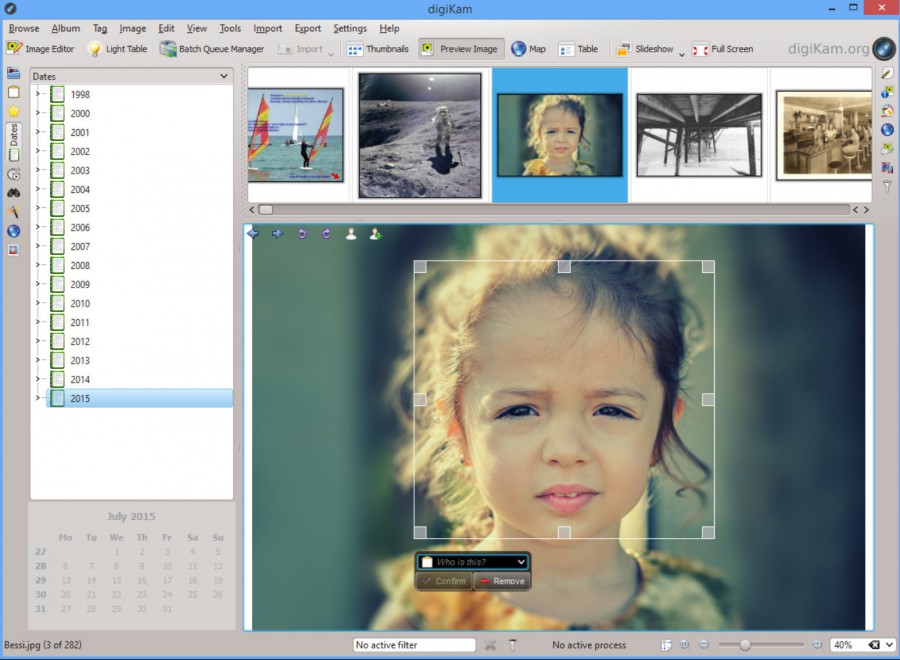Open the Export menu

[307, 28]
